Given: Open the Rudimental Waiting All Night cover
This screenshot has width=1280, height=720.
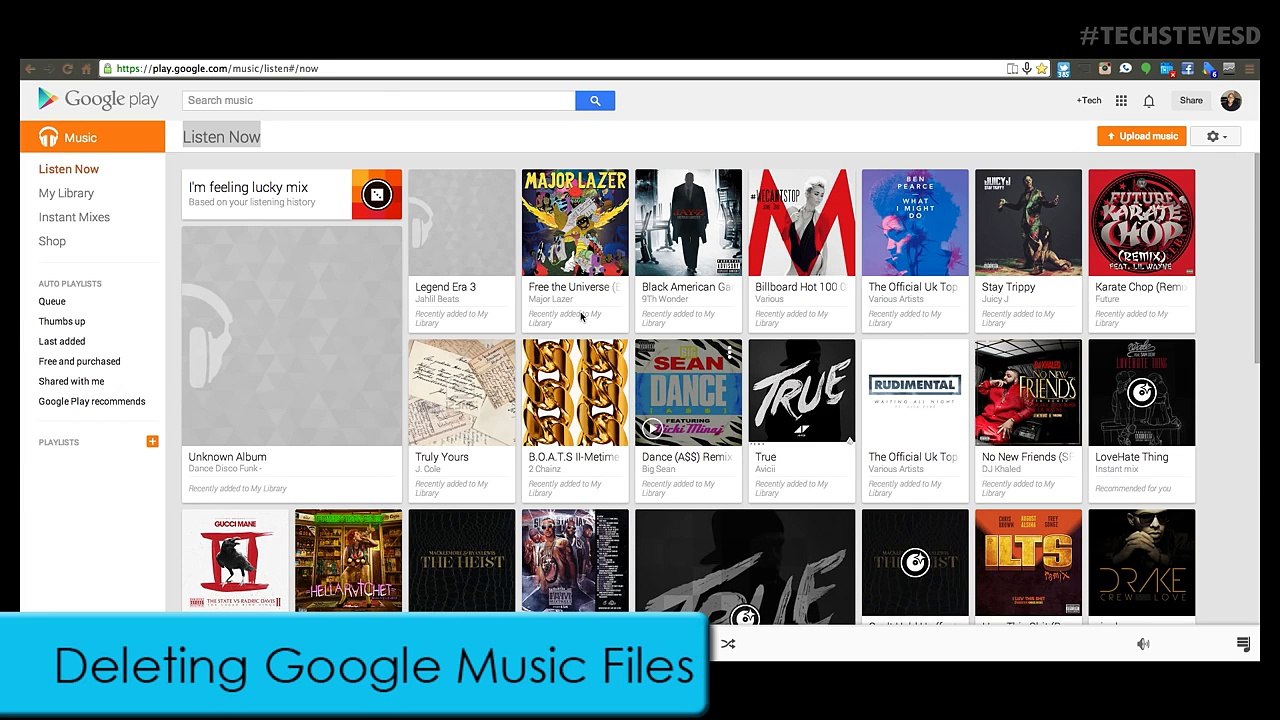Looking at the screenshot, I should pos(915,392).
